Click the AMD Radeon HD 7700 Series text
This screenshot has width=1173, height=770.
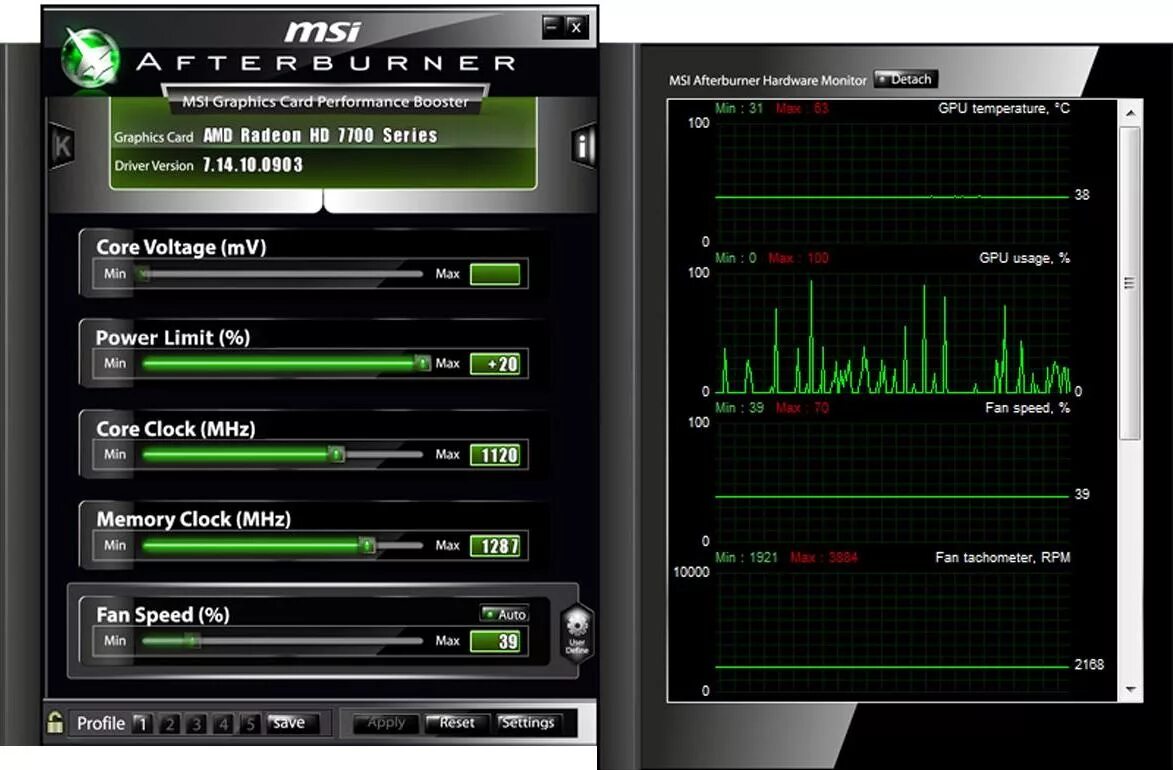click(320, 135)
